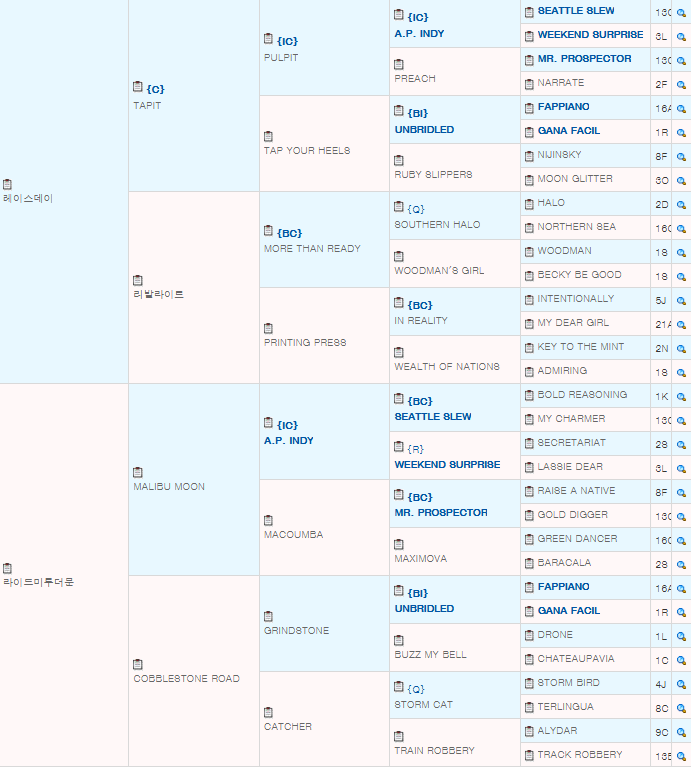Select {R} tag above WEEKEND SURPRISE
691x767 pixels.
(x=416, y=449)
